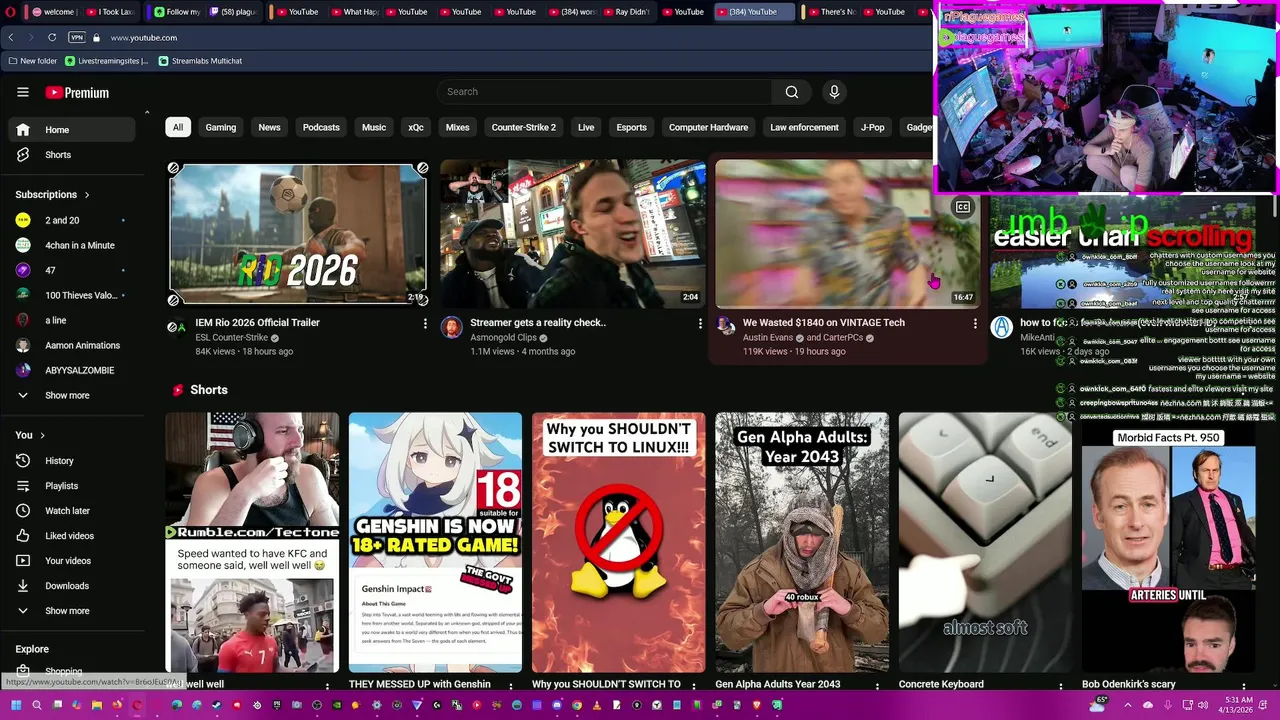The height and width of the screenshot is (720, 1280).
Task: Click the VPN badge in address bar
Action: click(77, 37)
